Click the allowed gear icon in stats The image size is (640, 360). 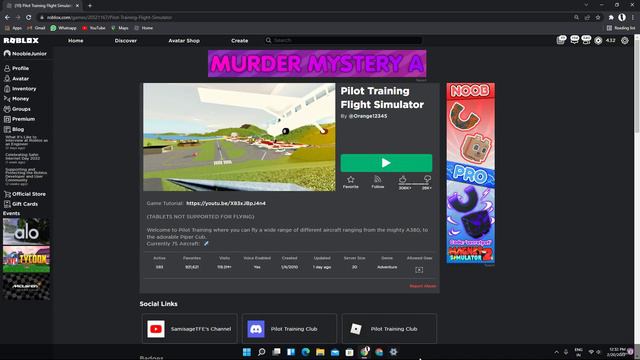pos(419,270)
